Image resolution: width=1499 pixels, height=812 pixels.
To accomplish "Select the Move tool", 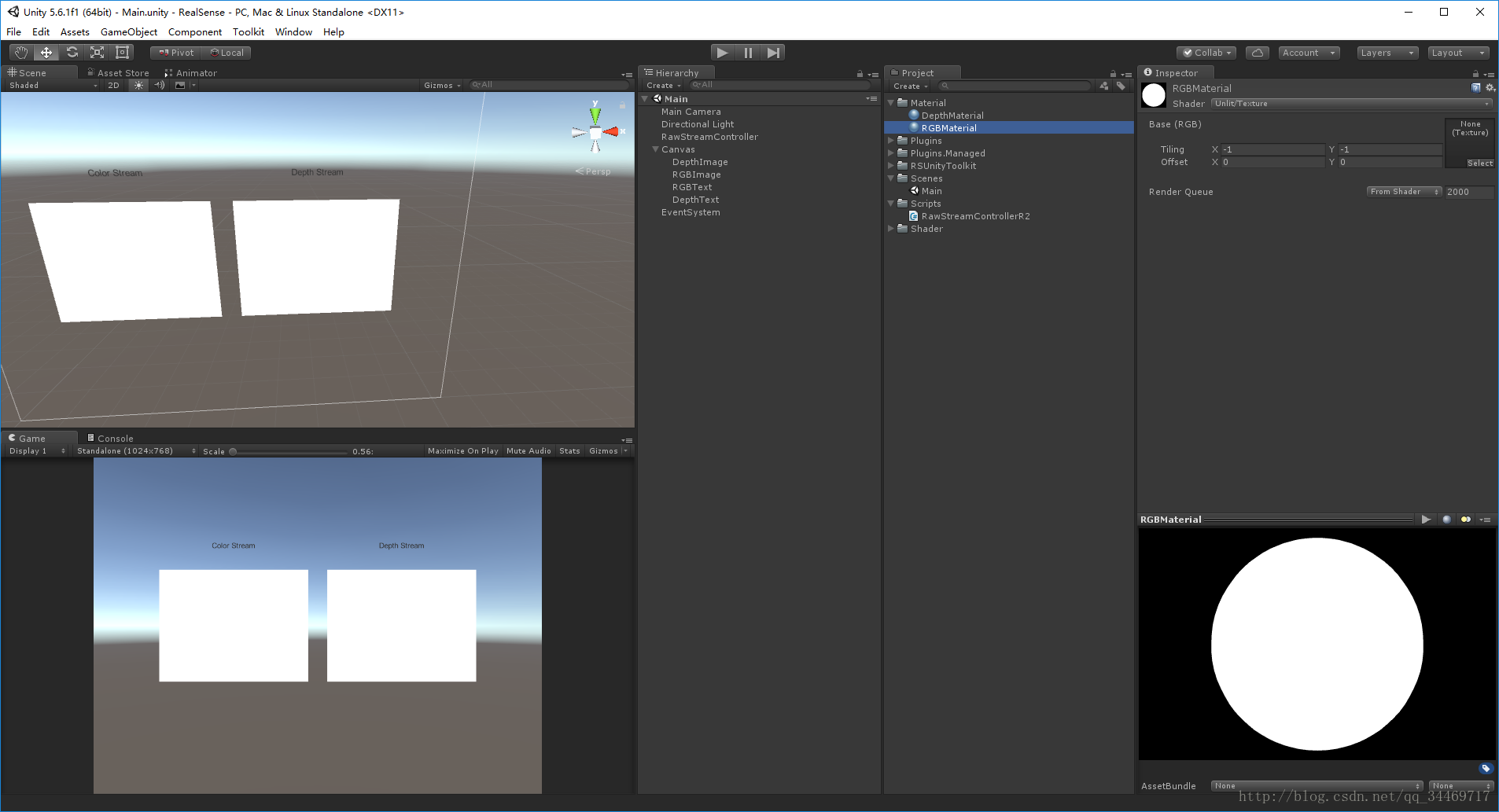I will [x=46, y=53].
